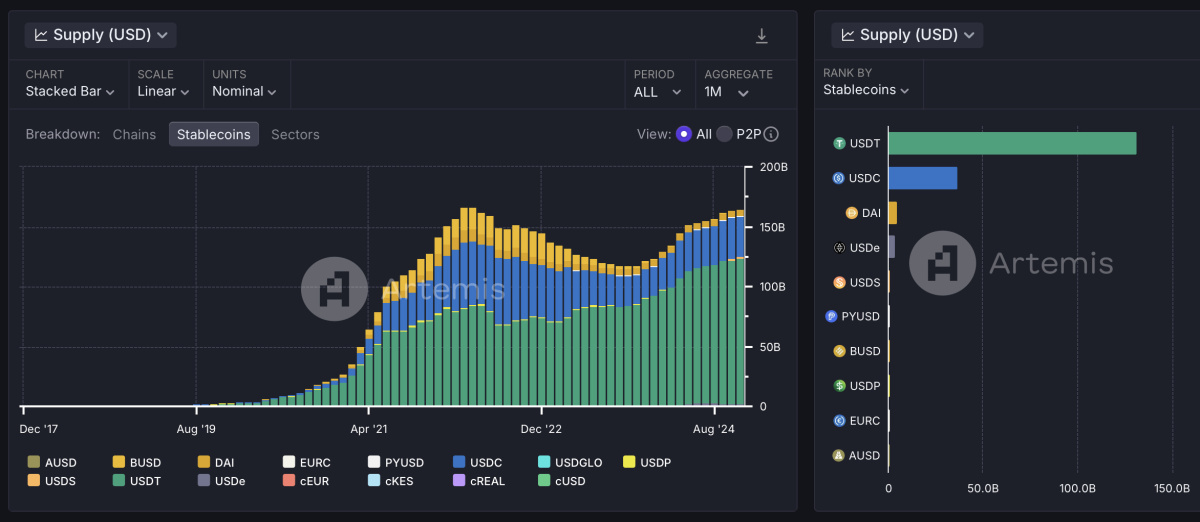Open the Rank By Stablecoins dropdown
1200x522 pixels.
point(866,90)
